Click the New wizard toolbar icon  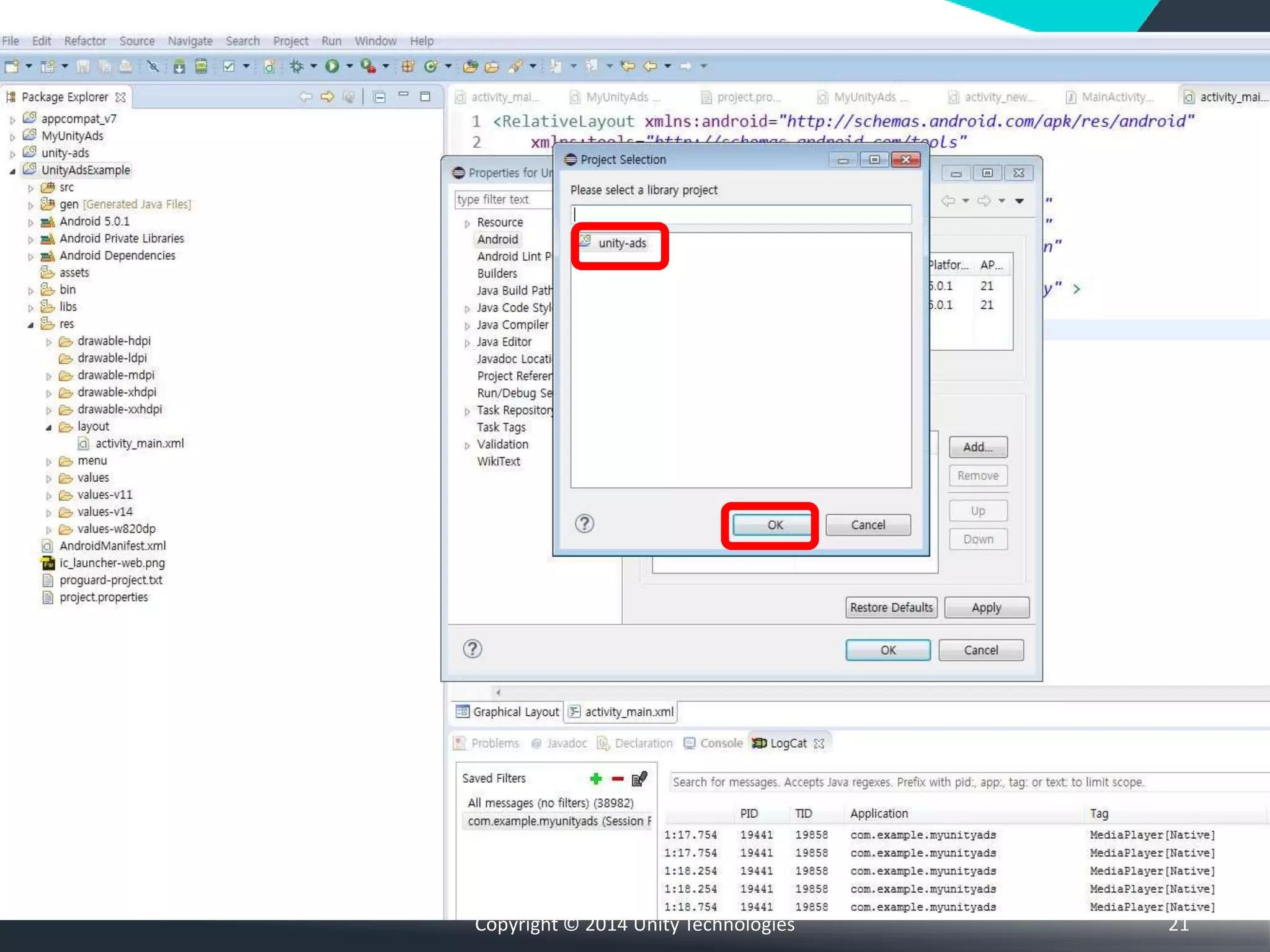point(12,66)
